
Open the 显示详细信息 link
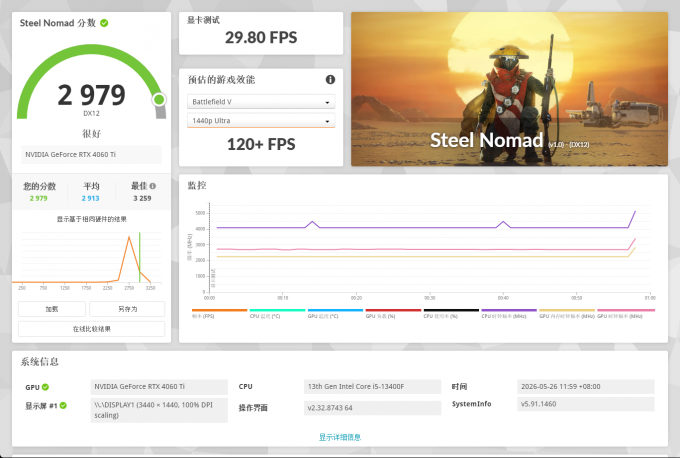click(x=340, y=437)
